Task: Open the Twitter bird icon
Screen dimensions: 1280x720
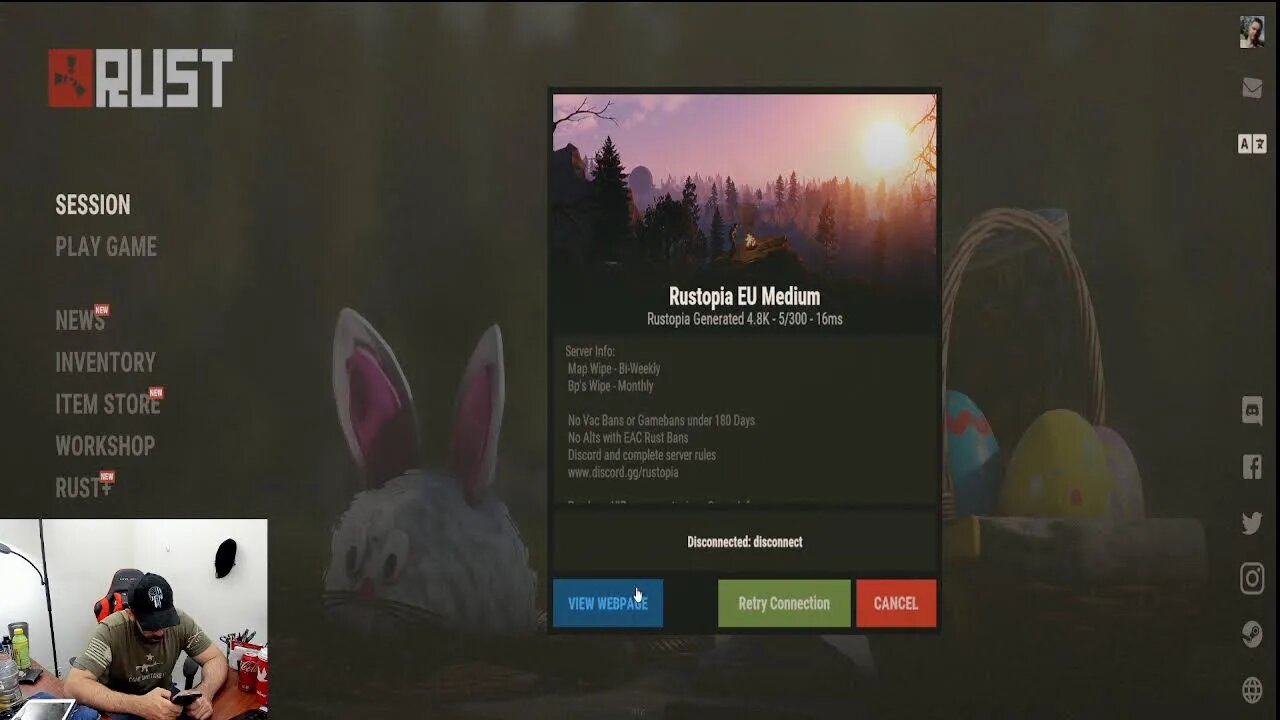Action: point(1252,522)
